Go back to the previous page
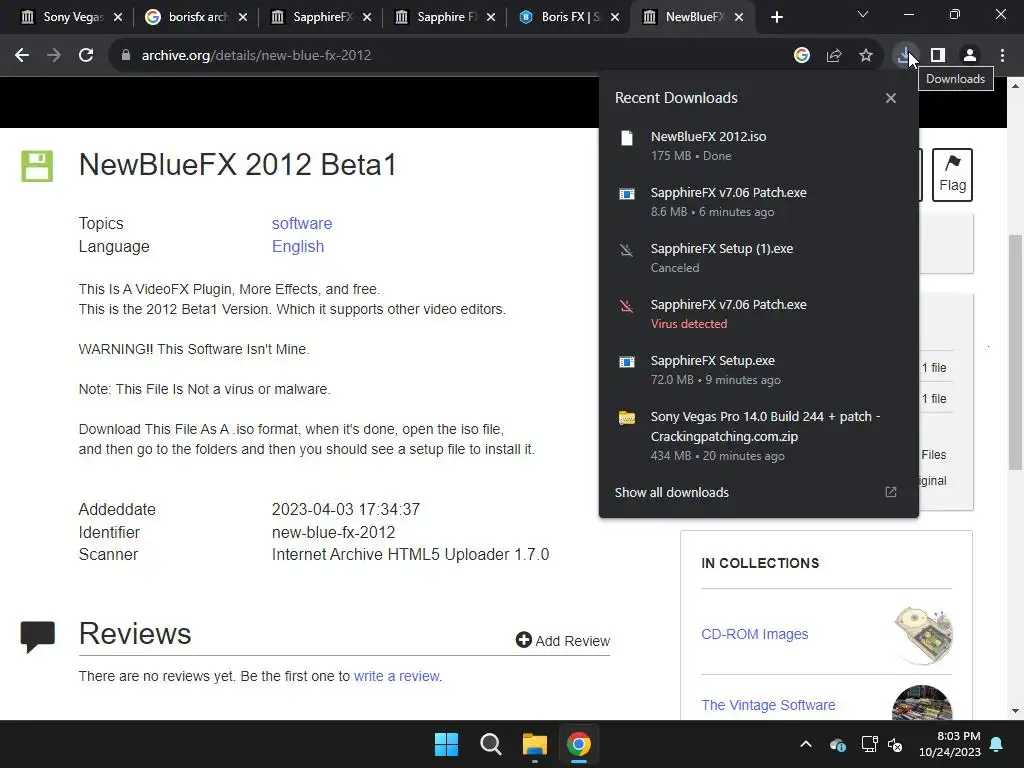 [22, 56]
